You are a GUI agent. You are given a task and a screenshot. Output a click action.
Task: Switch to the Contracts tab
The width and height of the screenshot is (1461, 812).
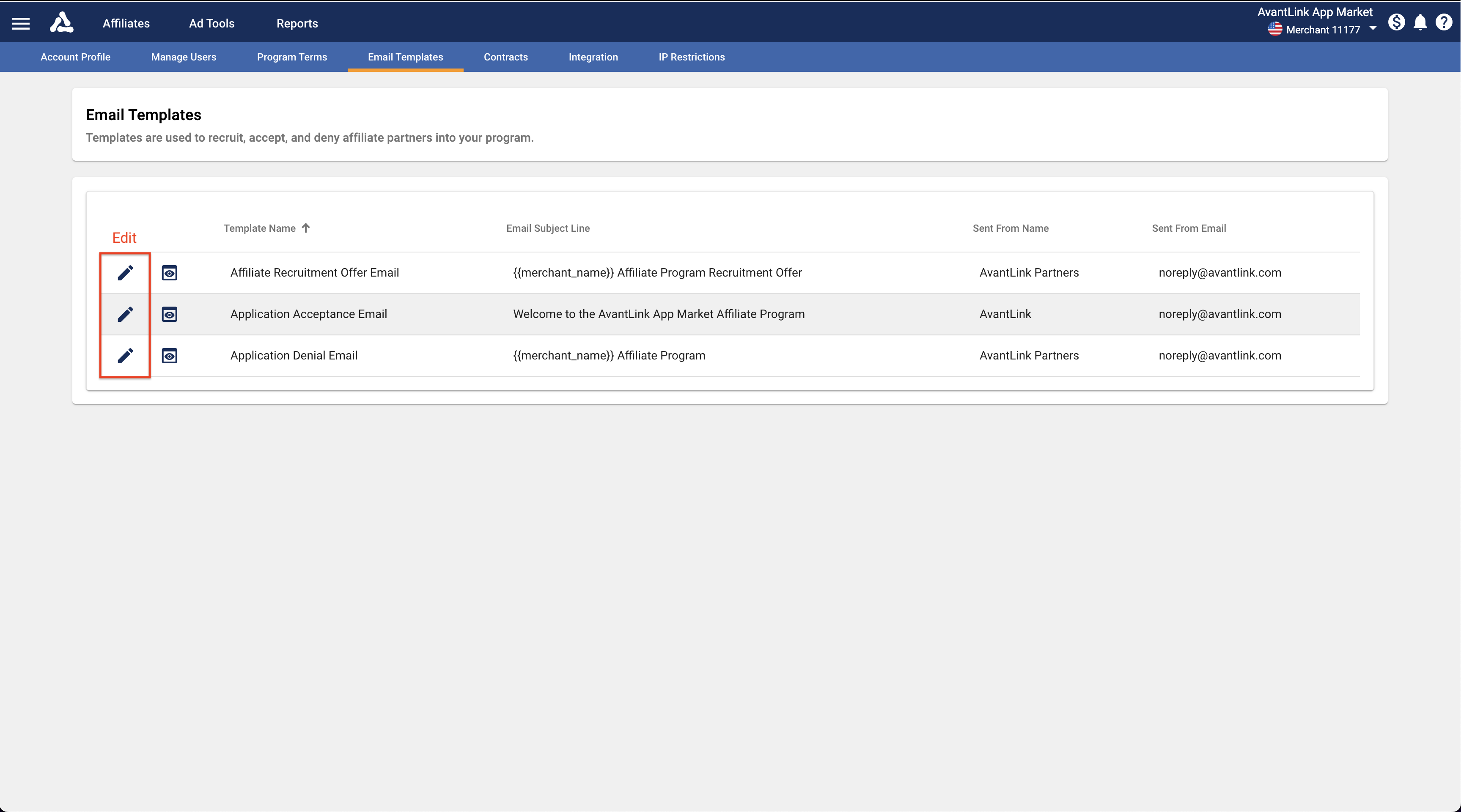coord(506,57)
